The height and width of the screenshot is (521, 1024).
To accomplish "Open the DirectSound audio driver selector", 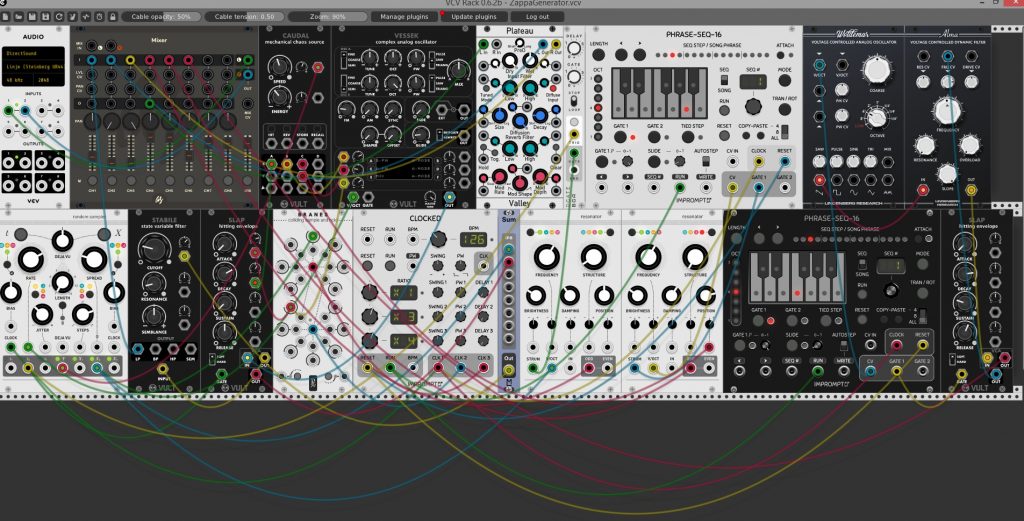I will 34,54.
